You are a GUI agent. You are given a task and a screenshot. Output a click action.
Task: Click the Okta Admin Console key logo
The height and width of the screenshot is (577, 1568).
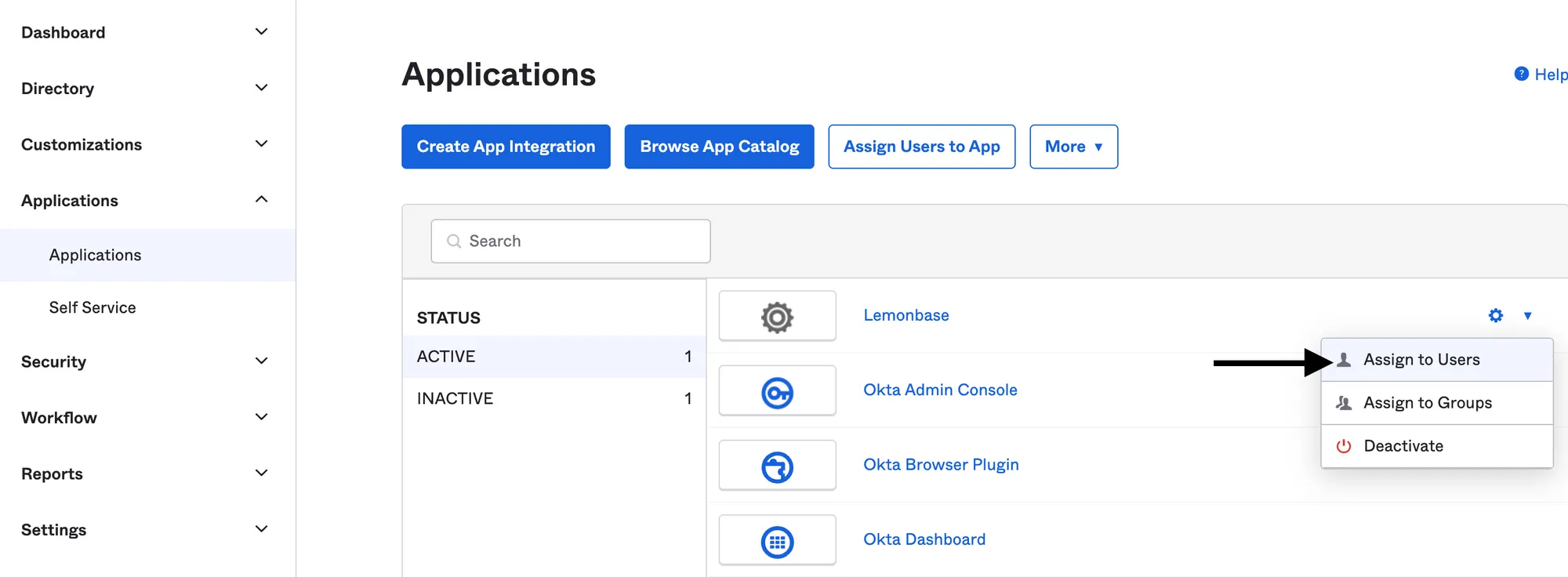pos(777,392)
